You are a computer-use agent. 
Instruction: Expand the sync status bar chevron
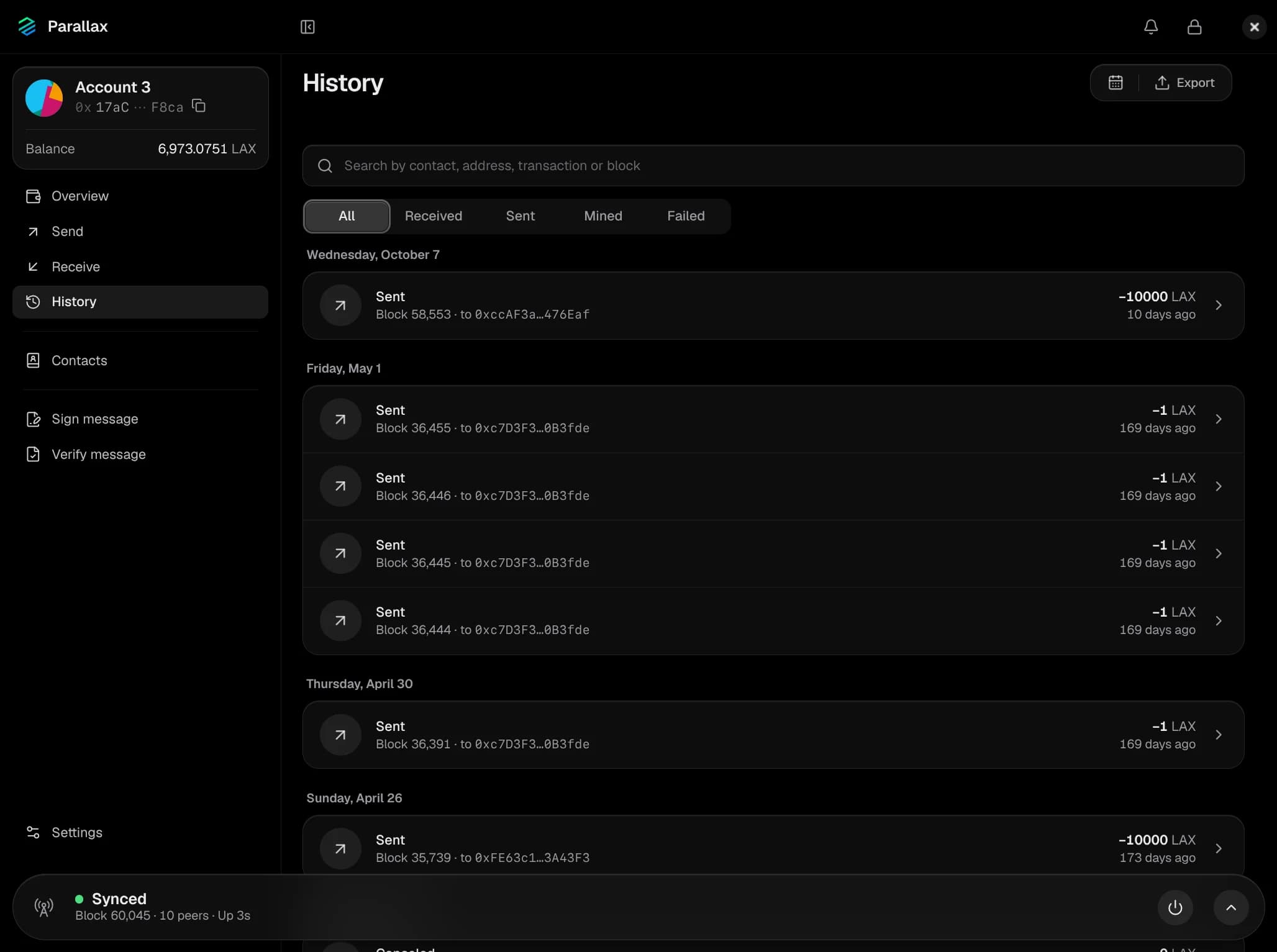1231,908
